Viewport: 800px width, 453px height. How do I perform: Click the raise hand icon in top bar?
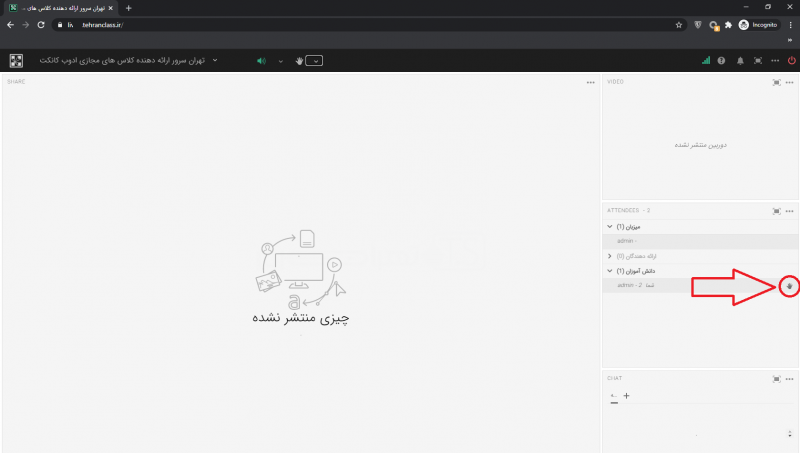point(298,61)
